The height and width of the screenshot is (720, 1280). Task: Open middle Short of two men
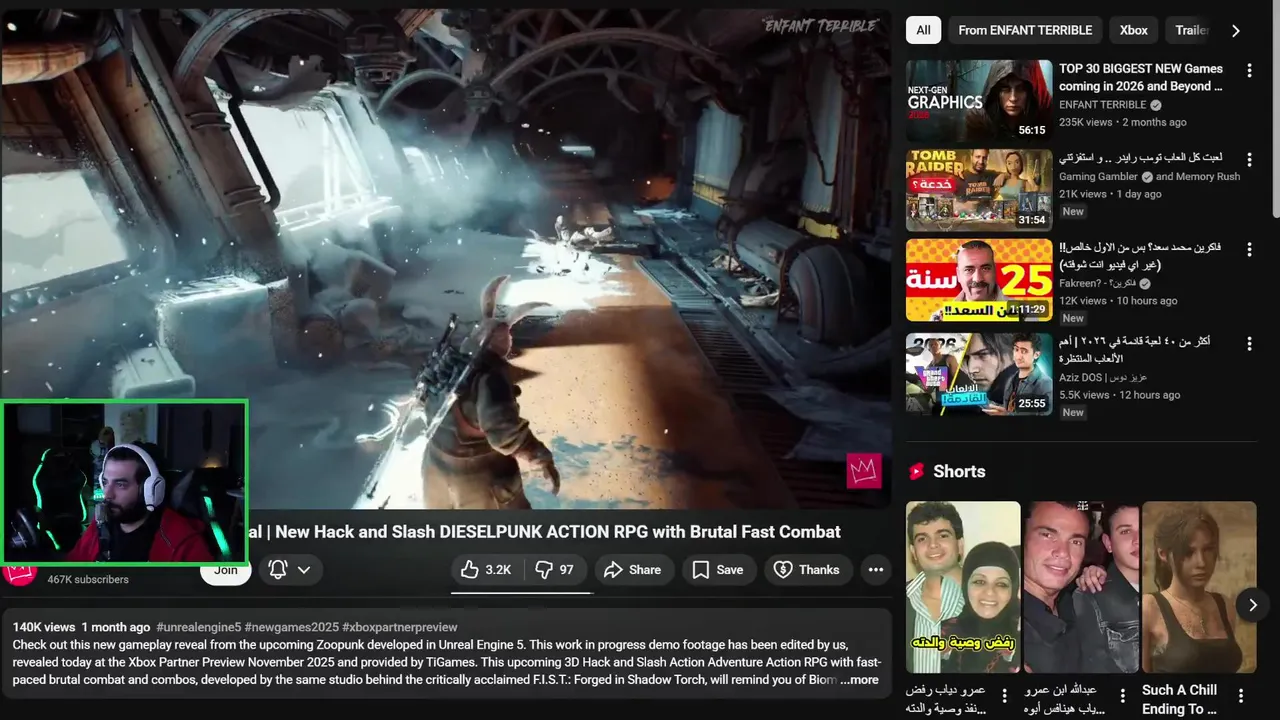[x=1081, y=587]
